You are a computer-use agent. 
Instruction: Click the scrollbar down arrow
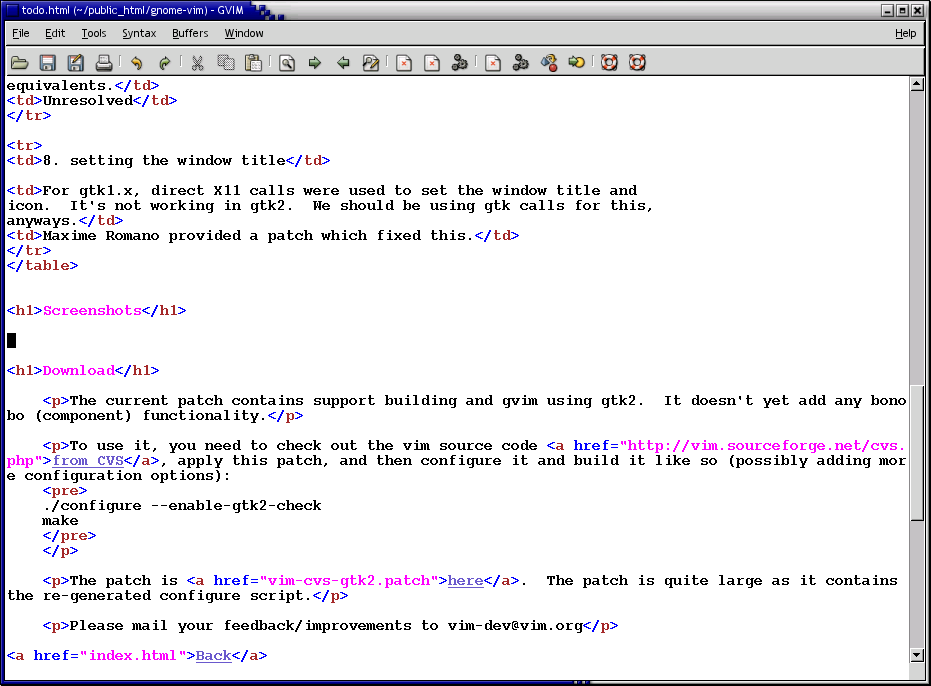917,656
